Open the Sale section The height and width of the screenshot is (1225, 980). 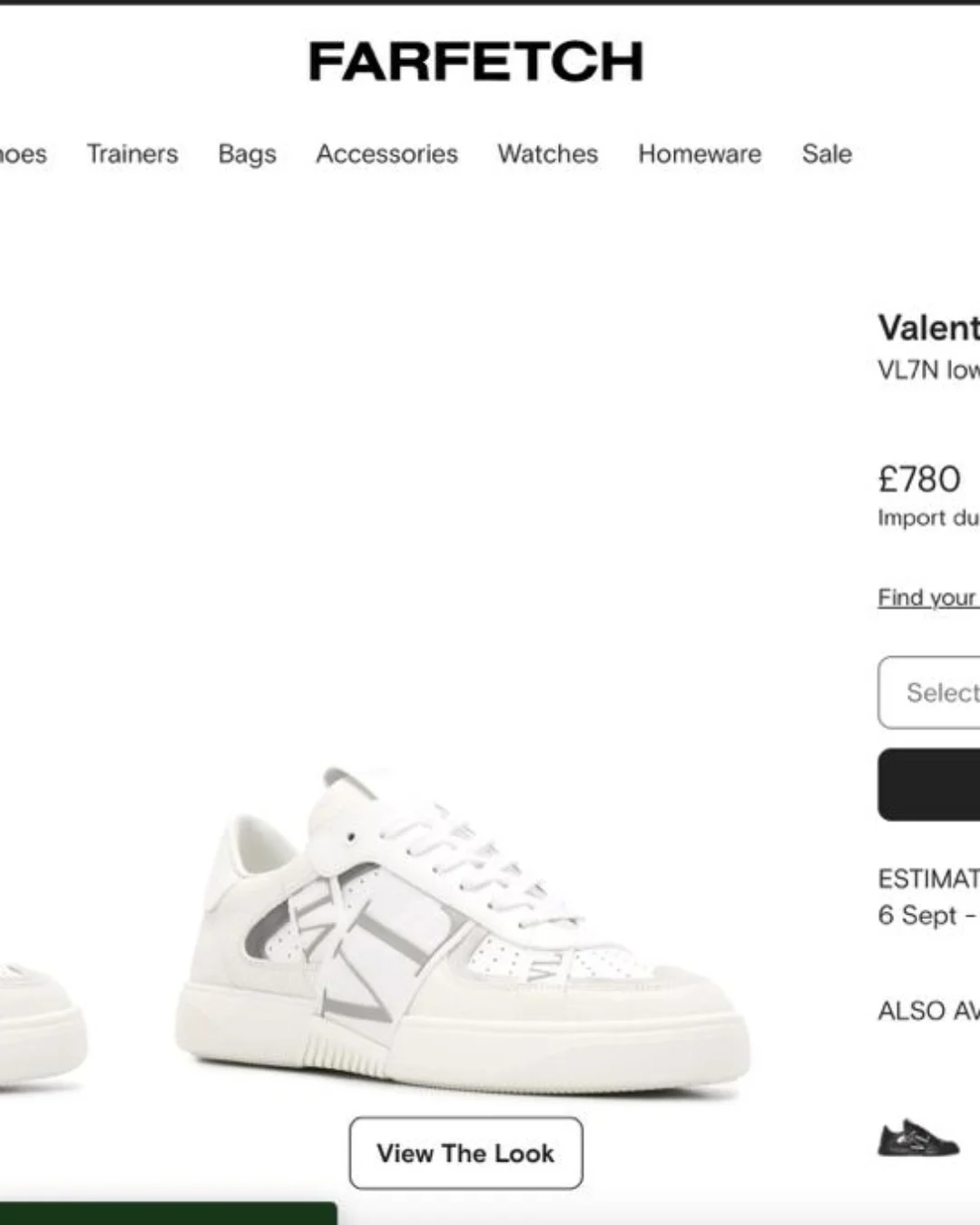(827, 154)
